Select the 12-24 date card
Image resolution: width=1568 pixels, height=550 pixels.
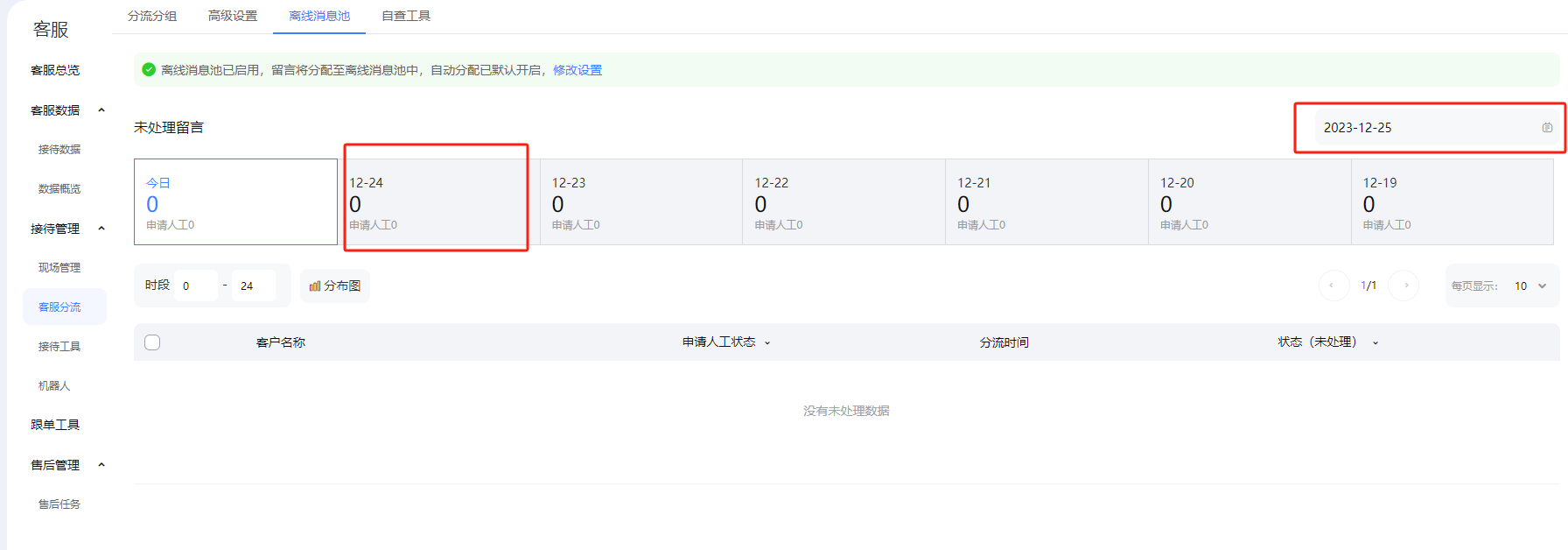tap(437, 202)
